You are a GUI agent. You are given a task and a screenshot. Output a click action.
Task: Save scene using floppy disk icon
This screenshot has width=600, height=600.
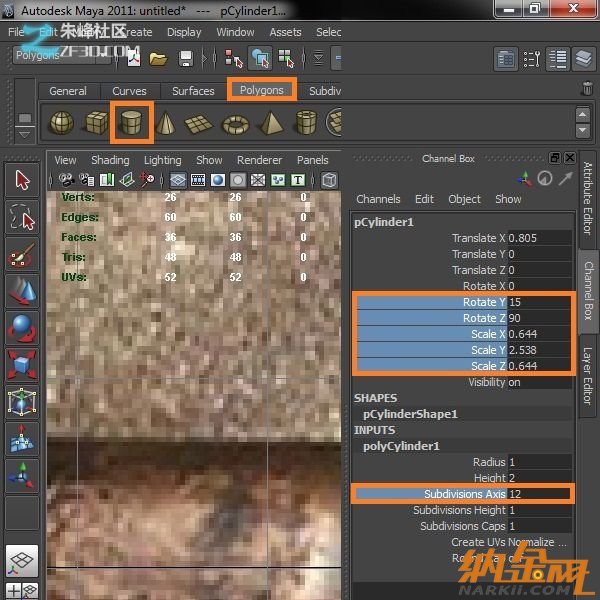(186, 59)
